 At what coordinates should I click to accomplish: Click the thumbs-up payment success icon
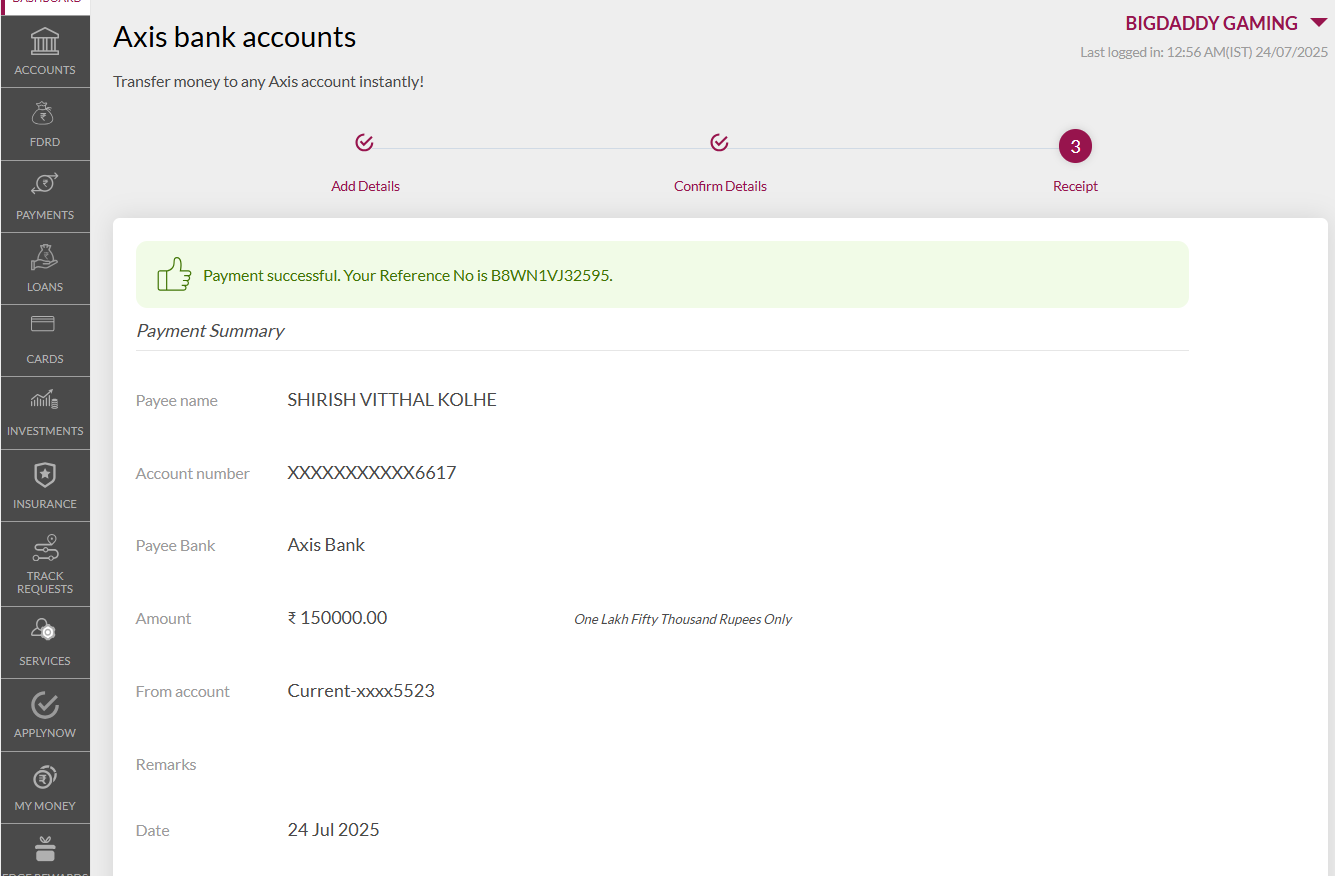coord(174,274)
